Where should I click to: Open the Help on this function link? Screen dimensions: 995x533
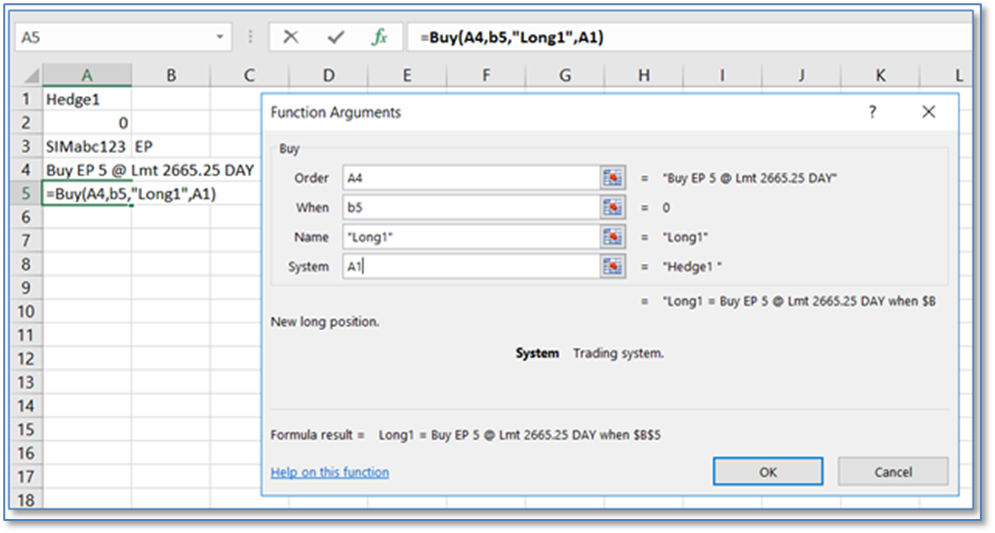[x=329, y=472]
